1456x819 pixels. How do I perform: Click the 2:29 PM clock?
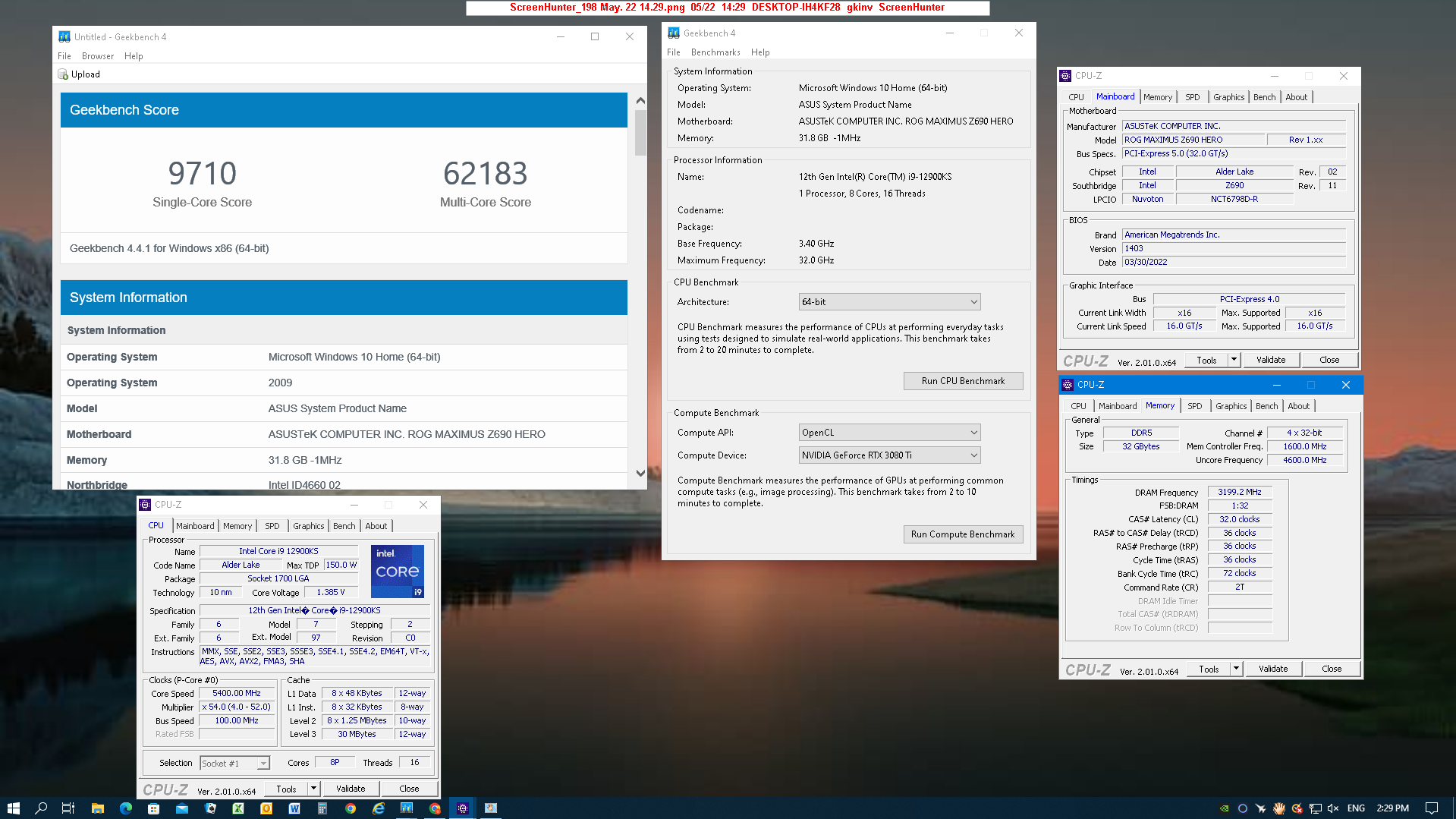[1393, 808]
